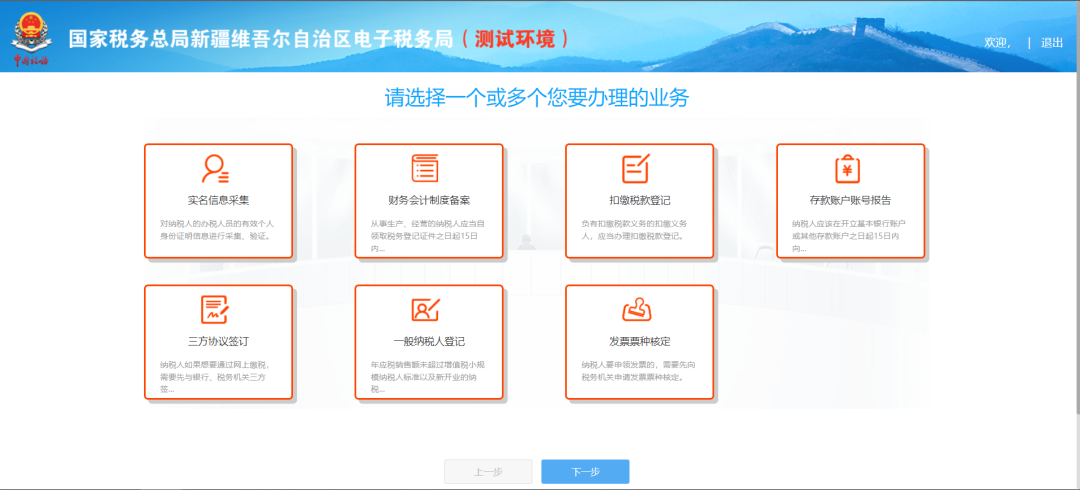The image size is (1080, 490).
Task: Select the 财务会计制度备案 card title
Action: (x=429, y=201)
